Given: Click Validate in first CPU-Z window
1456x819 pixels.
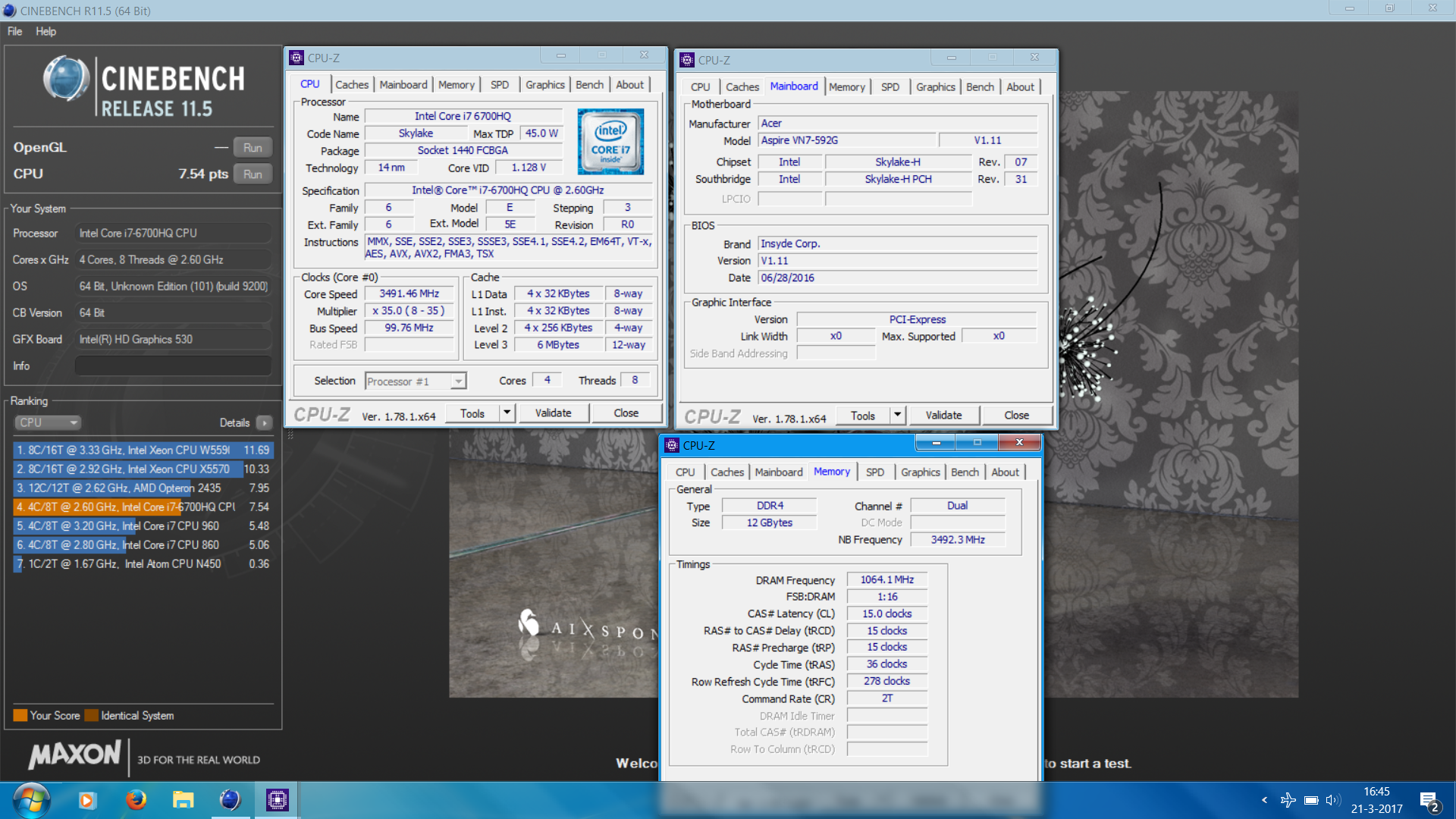Looking at the screenshot, I should [553, 413].
